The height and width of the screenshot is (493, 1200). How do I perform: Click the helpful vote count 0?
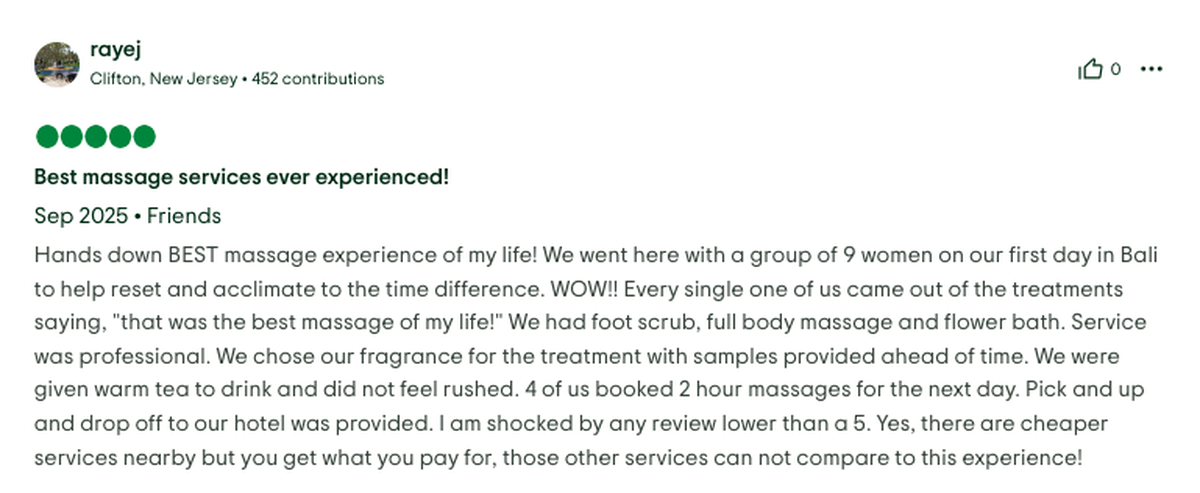pos(1116,69)
